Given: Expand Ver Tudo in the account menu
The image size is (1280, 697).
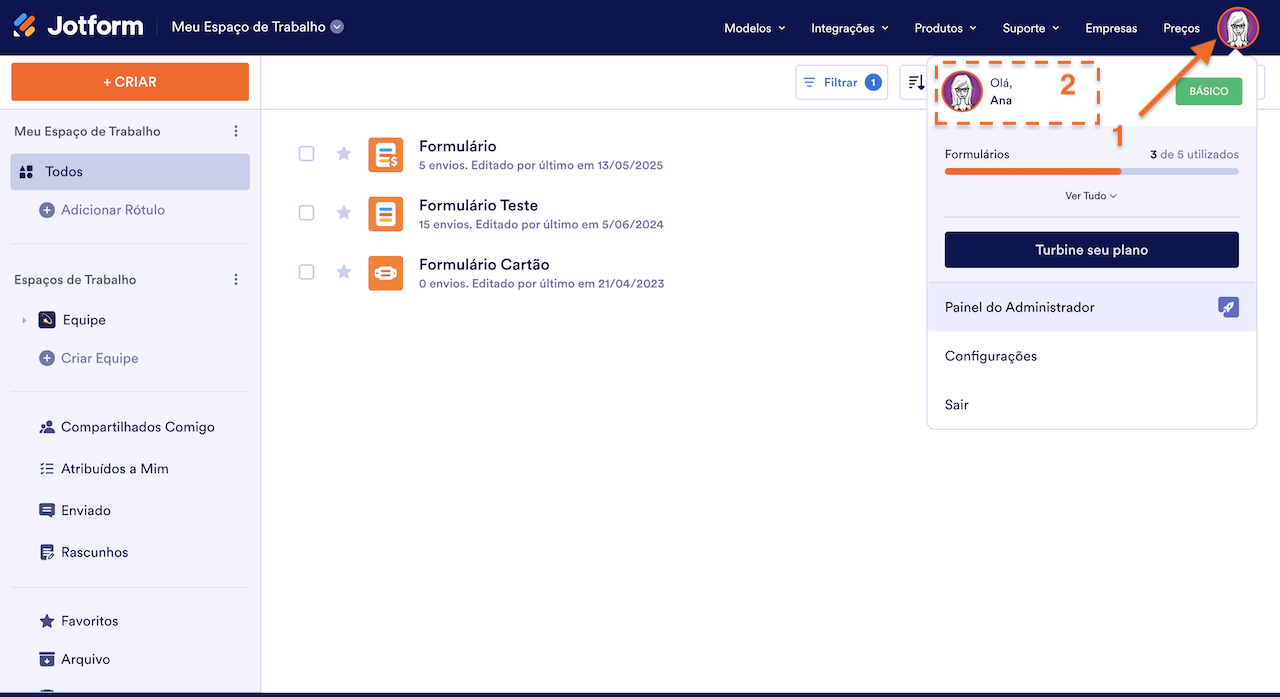Looking at the screenshot, I should pyautogui.click(x=1091, y=195).
